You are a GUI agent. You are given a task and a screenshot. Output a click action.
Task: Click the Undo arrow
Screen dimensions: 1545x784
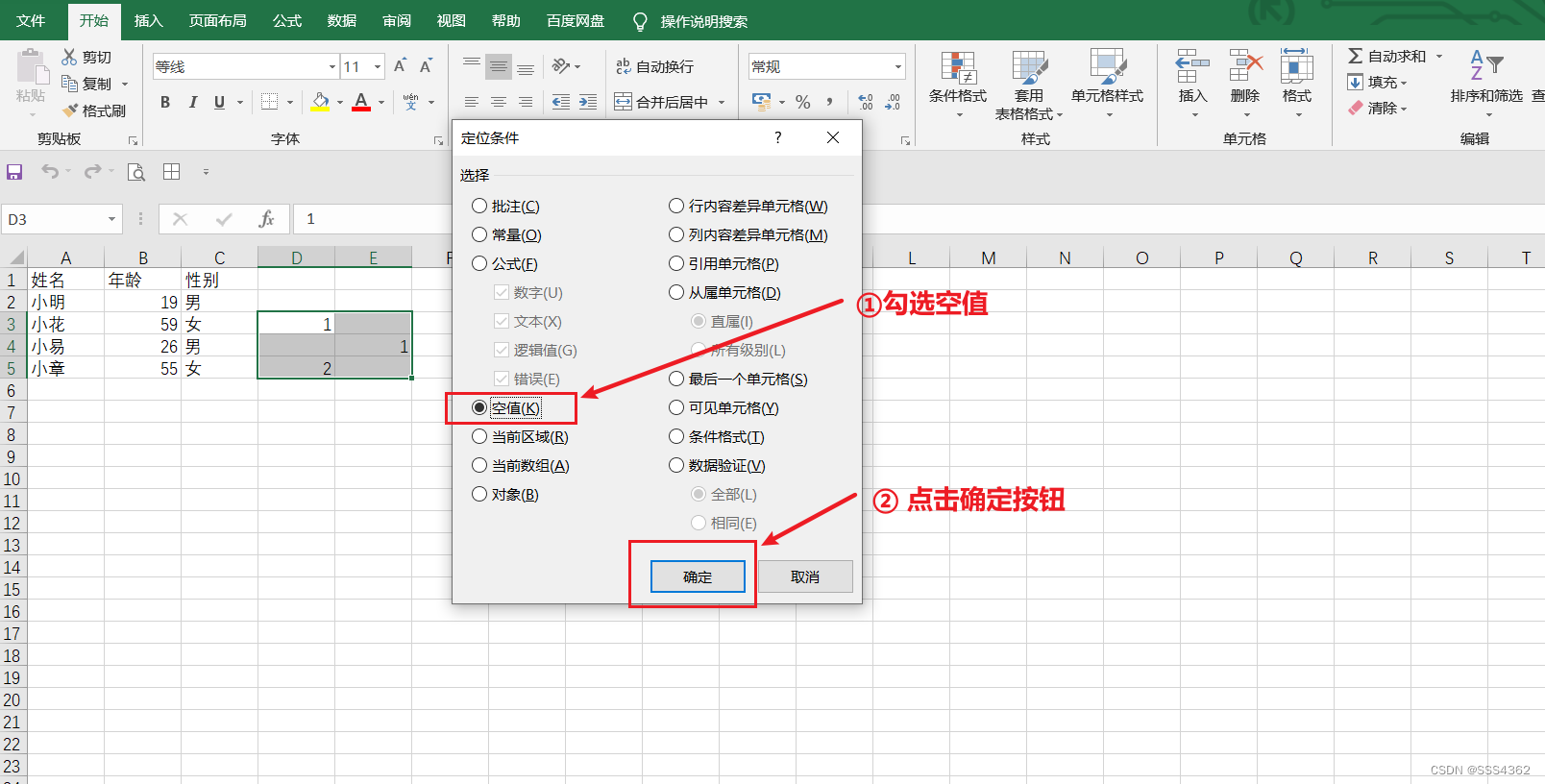[x=49, y=172]
